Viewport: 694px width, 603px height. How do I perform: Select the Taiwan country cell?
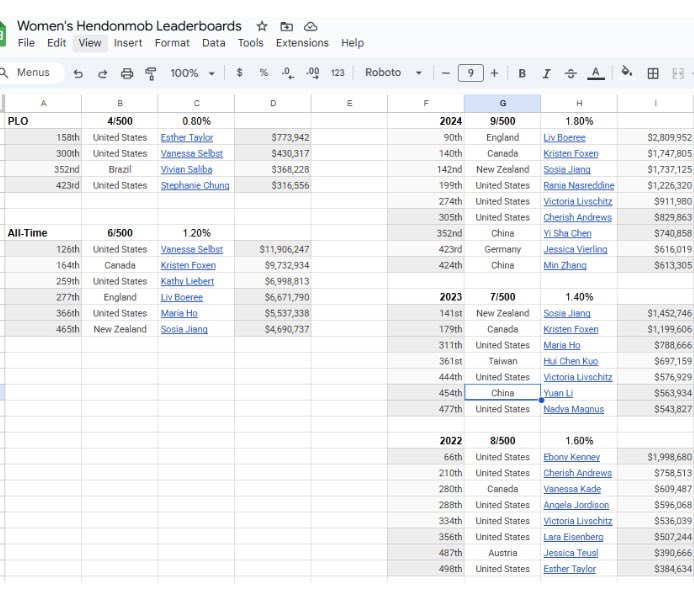click(x=502, y=361)
